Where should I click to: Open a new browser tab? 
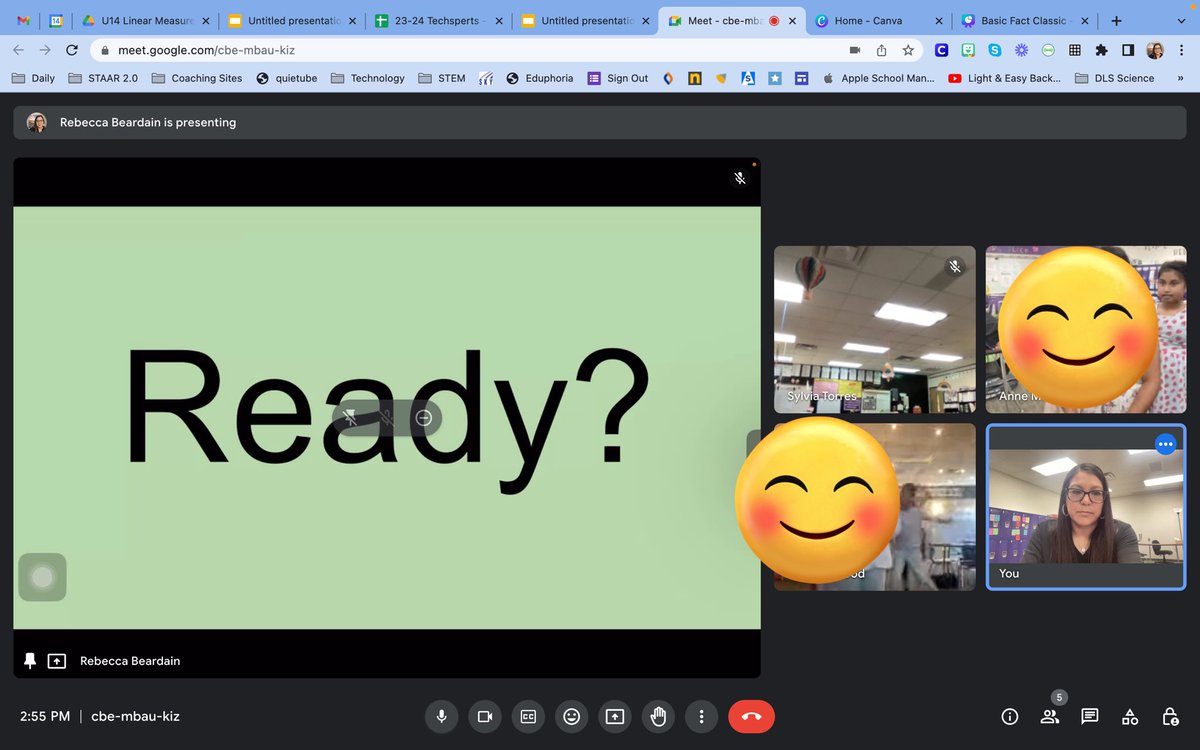coord(1116,21)
